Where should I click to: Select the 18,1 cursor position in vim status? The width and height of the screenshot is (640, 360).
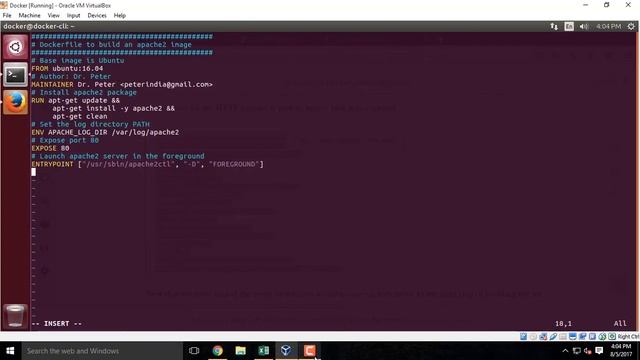coord(563,323)
